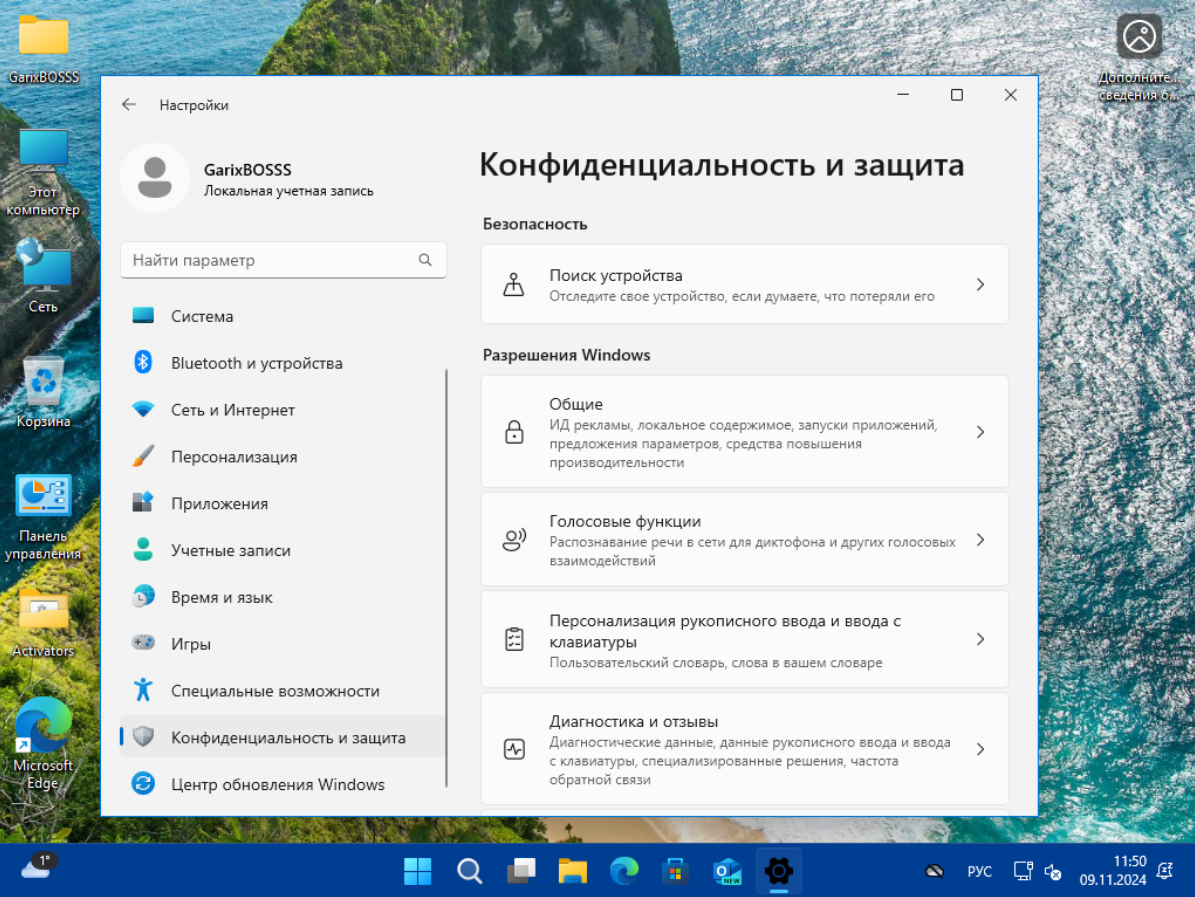
Task: Select Система in the sidebar
Action: 202,316
